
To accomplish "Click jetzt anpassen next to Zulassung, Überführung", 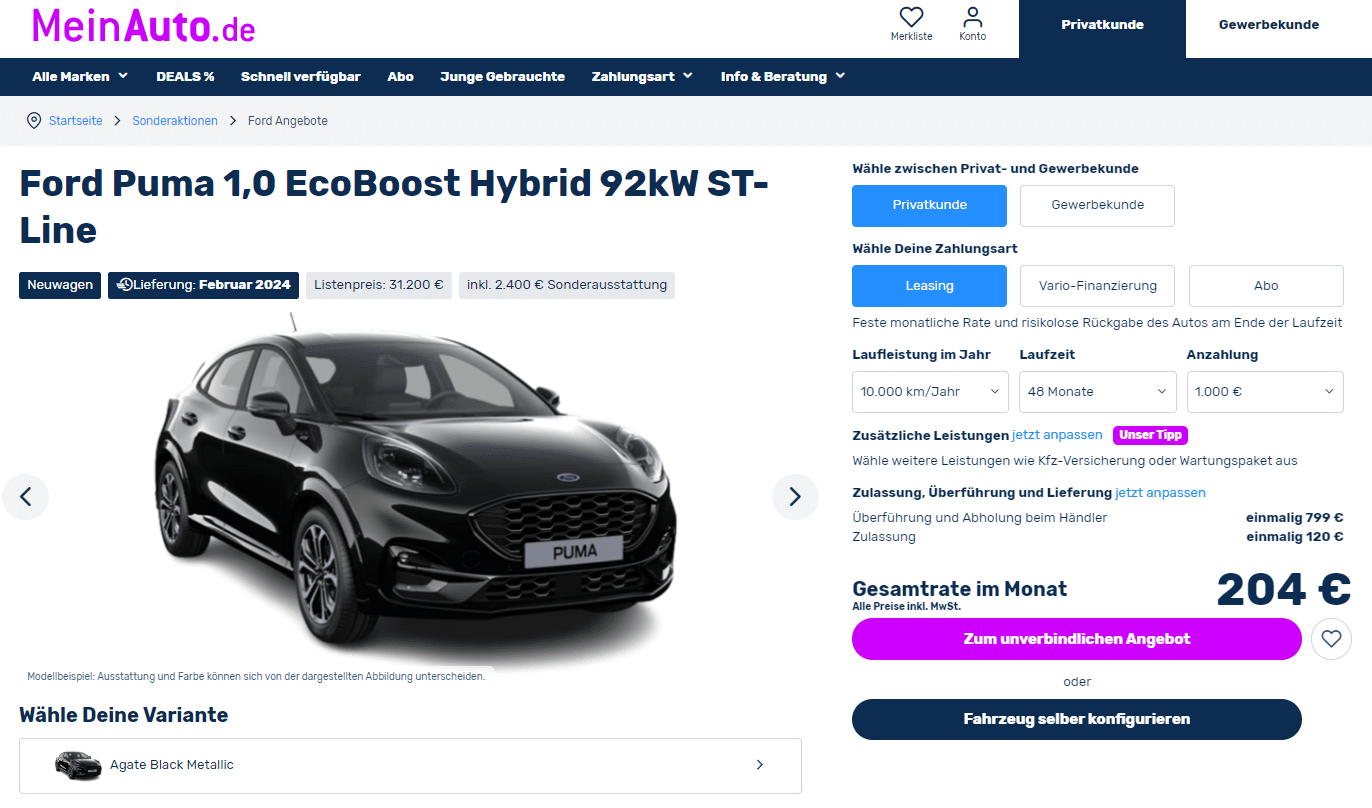I will (x=1160, y=493).
